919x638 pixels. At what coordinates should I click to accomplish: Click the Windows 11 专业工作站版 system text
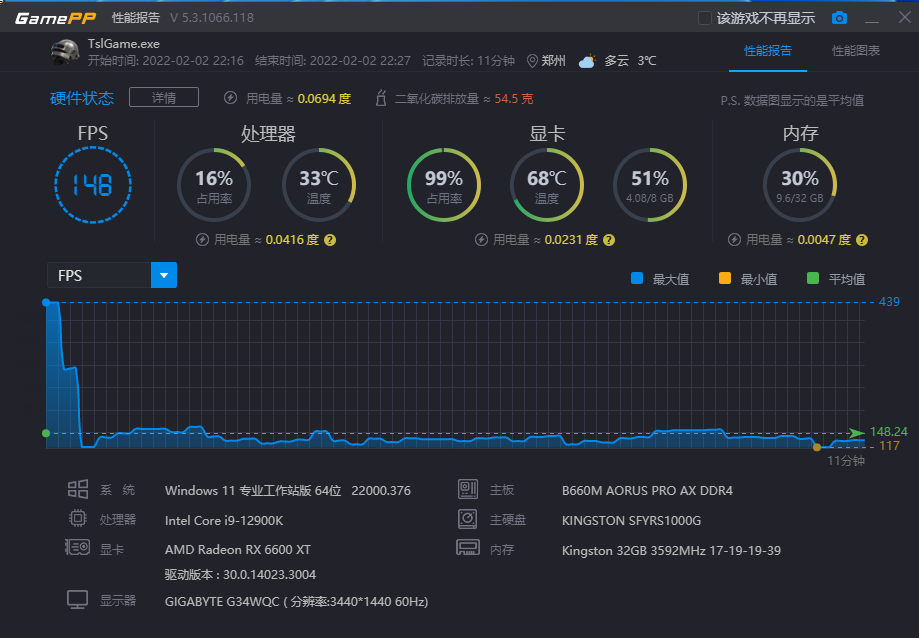[288, 490]
